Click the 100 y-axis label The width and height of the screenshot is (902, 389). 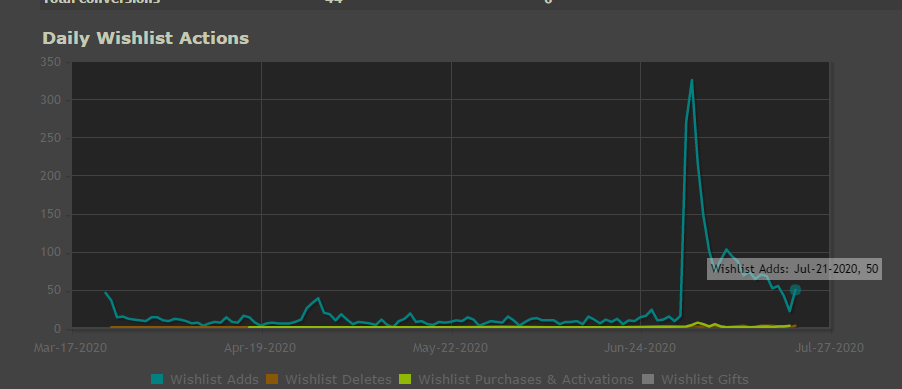[51, 253]
